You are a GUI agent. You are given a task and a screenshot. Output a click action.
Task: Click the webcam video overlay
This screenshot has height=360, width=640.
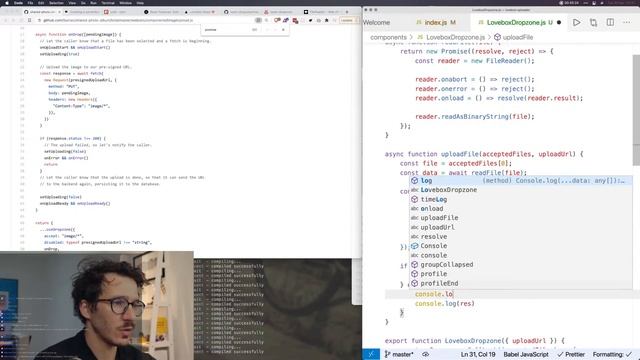[x=97, y=305]
